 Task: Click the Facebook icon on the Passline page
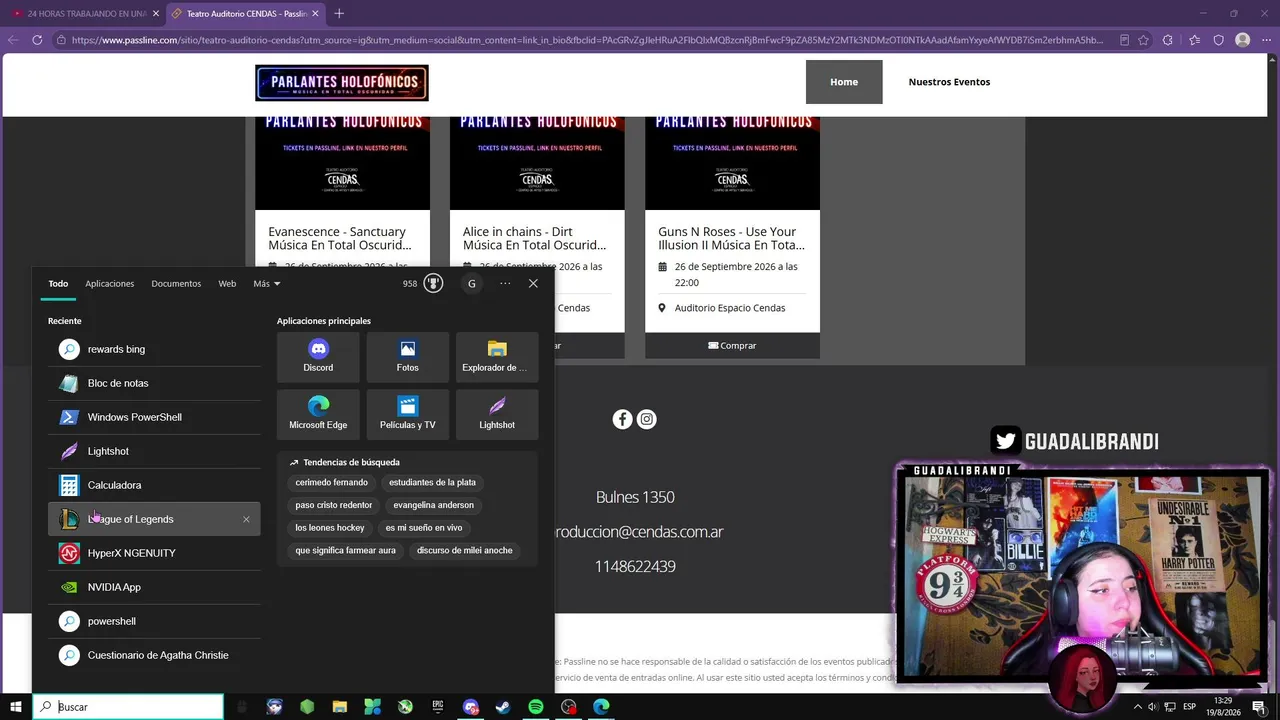[x=622, y=419]
